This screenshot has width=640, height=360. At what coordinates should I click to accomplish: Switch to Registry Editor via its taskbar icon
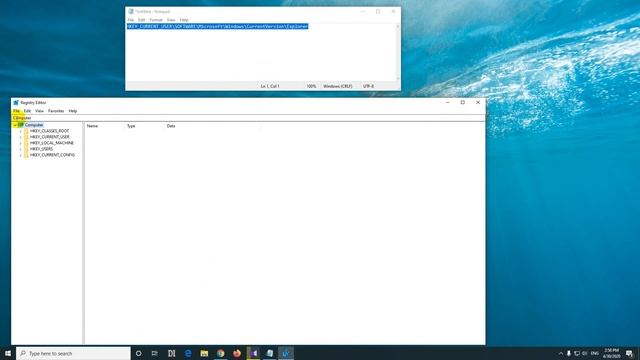coord(286,353)
